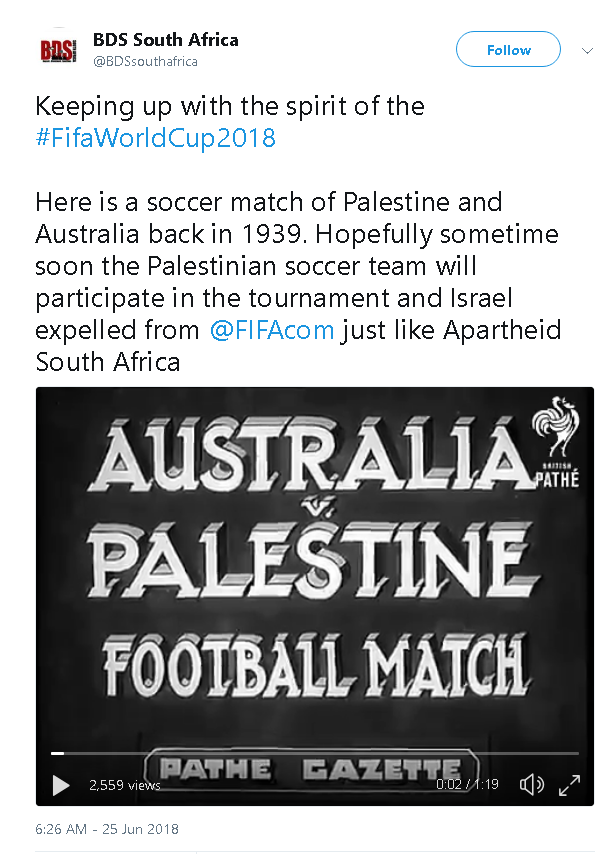This screenshot has width=615, height=854.
Task: Open the 6:26 AM - 25 Jun 2018 timestamp
Action: [107, 829]
